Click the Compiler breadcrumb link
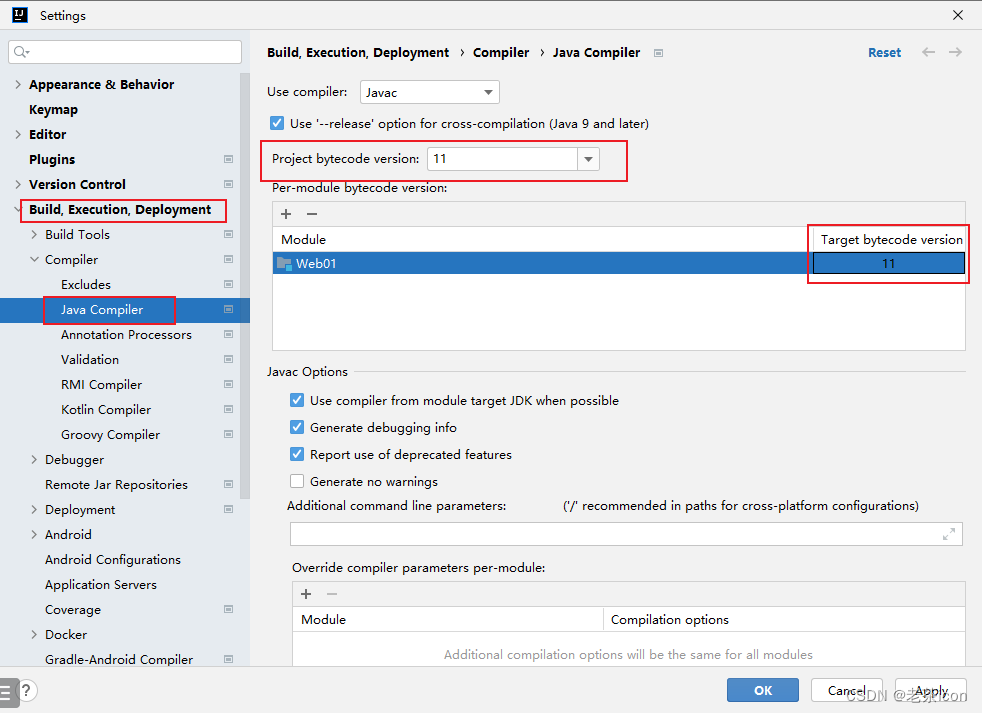 point(501,53)
